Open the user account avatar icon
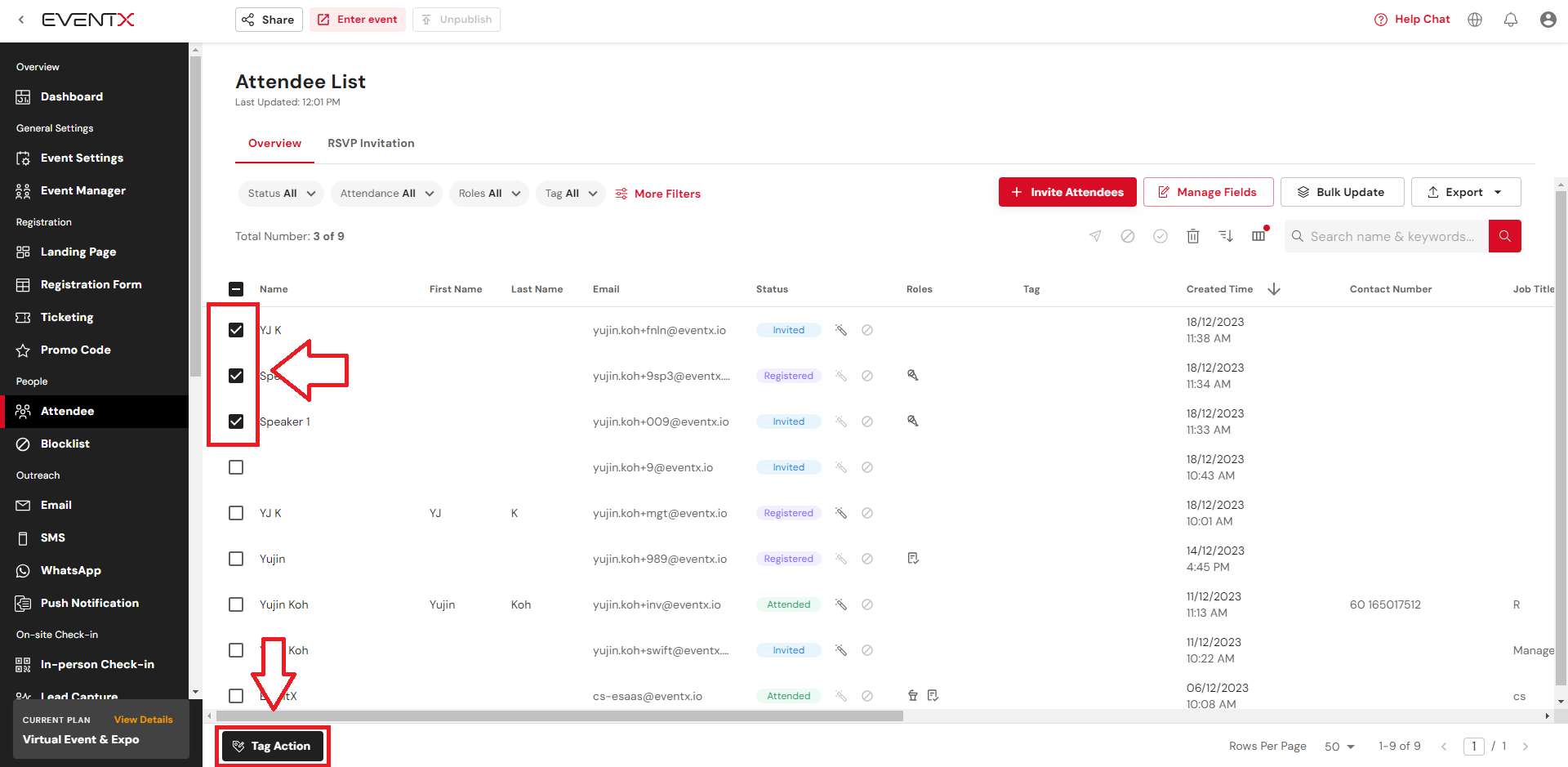1568x767 pixels. (x=1548, y=20)
